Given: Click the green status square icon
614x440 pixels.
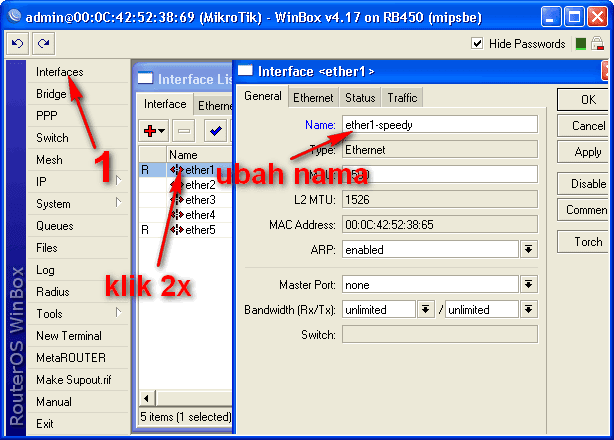Looking at the screenshot, I should [581, 44].
